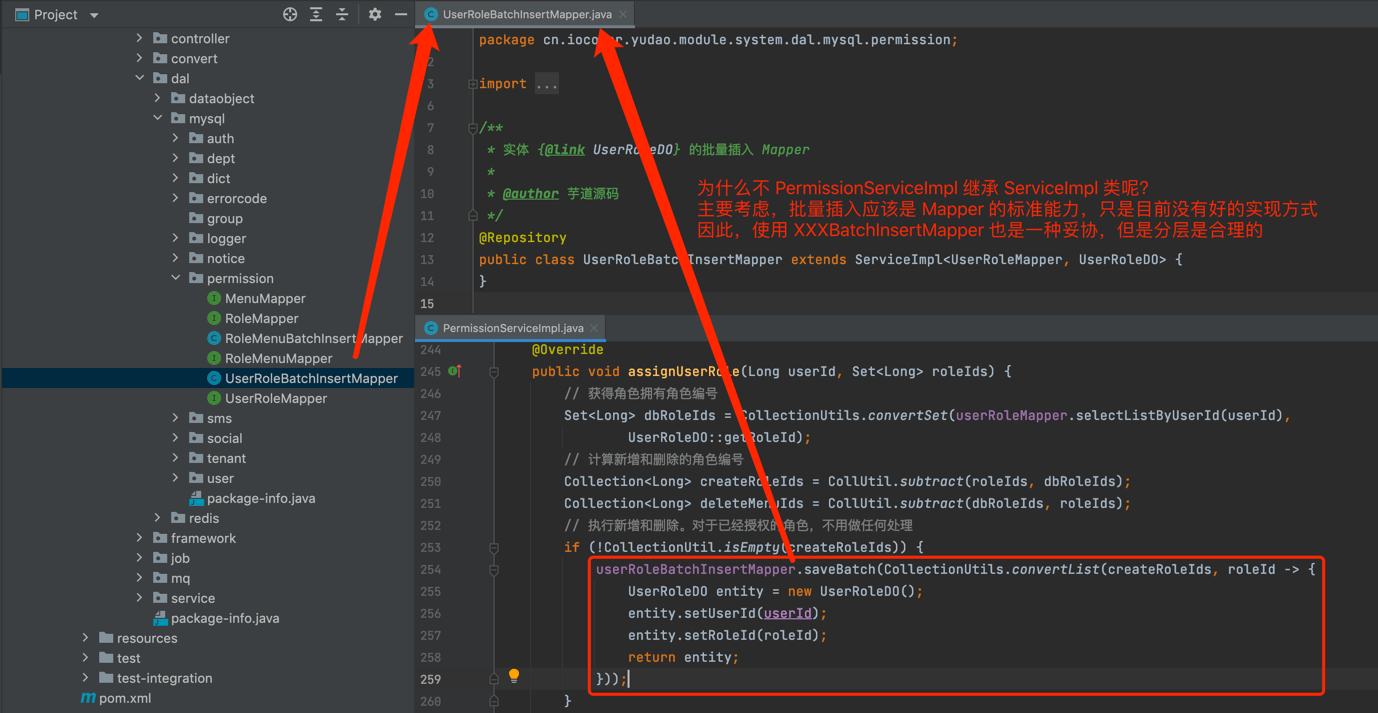
Task: Hide the Project tool window
Action: (x=401, y=15)
